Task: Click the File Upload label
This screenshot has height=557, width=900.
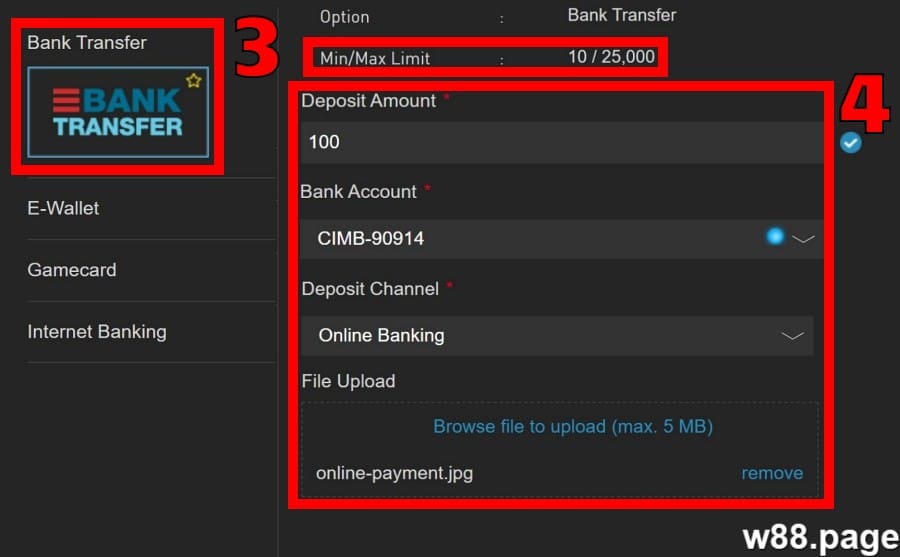Action: [x=348, y=381]
